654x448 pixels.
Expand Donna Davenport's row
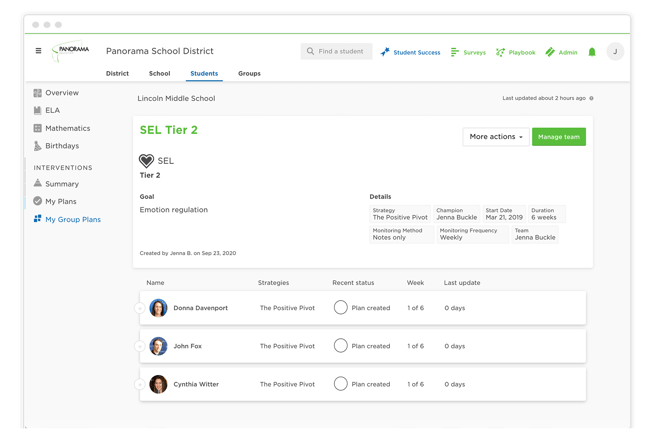[x=140, y=308]
